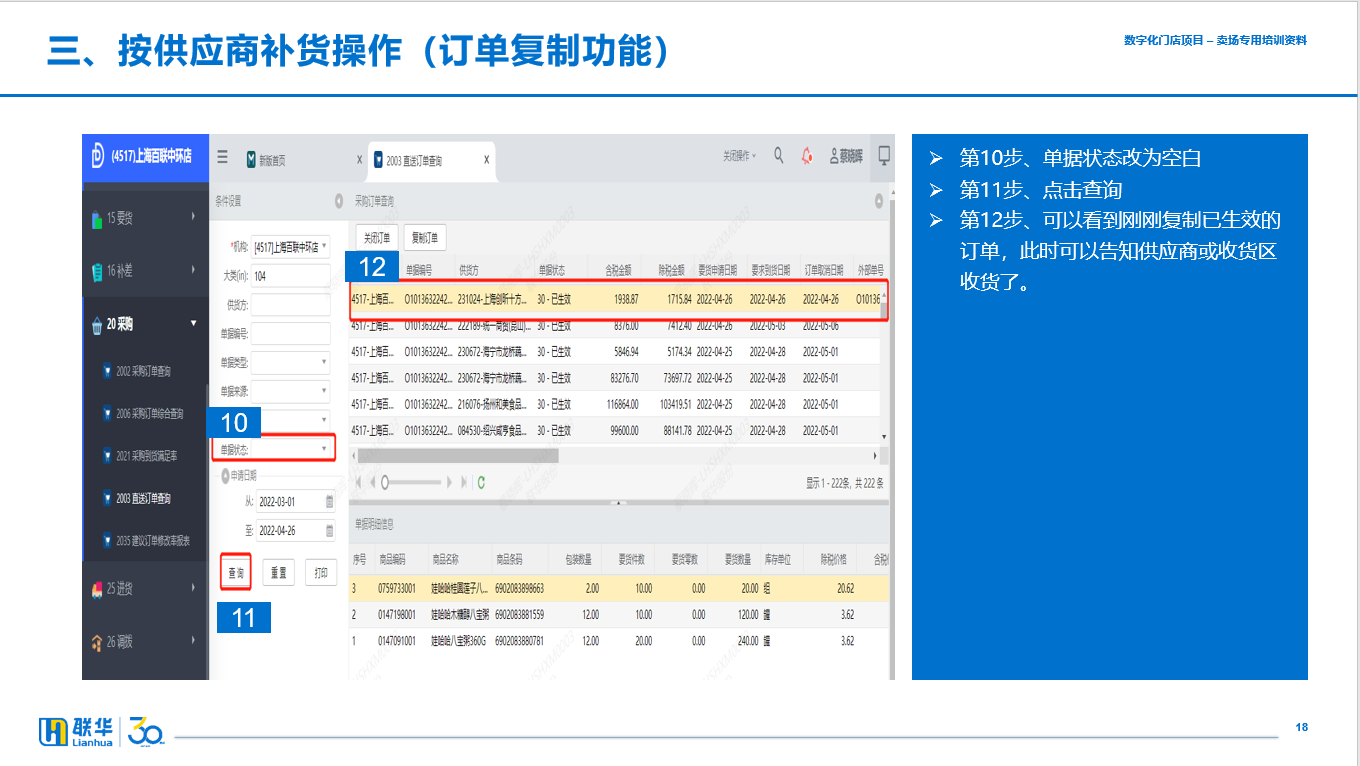Viewport: 1360px width, 766px height.
Task: Collapse the 条件设置 panel via its round icon
Action: pyautogui.click(x=337, y=201)
